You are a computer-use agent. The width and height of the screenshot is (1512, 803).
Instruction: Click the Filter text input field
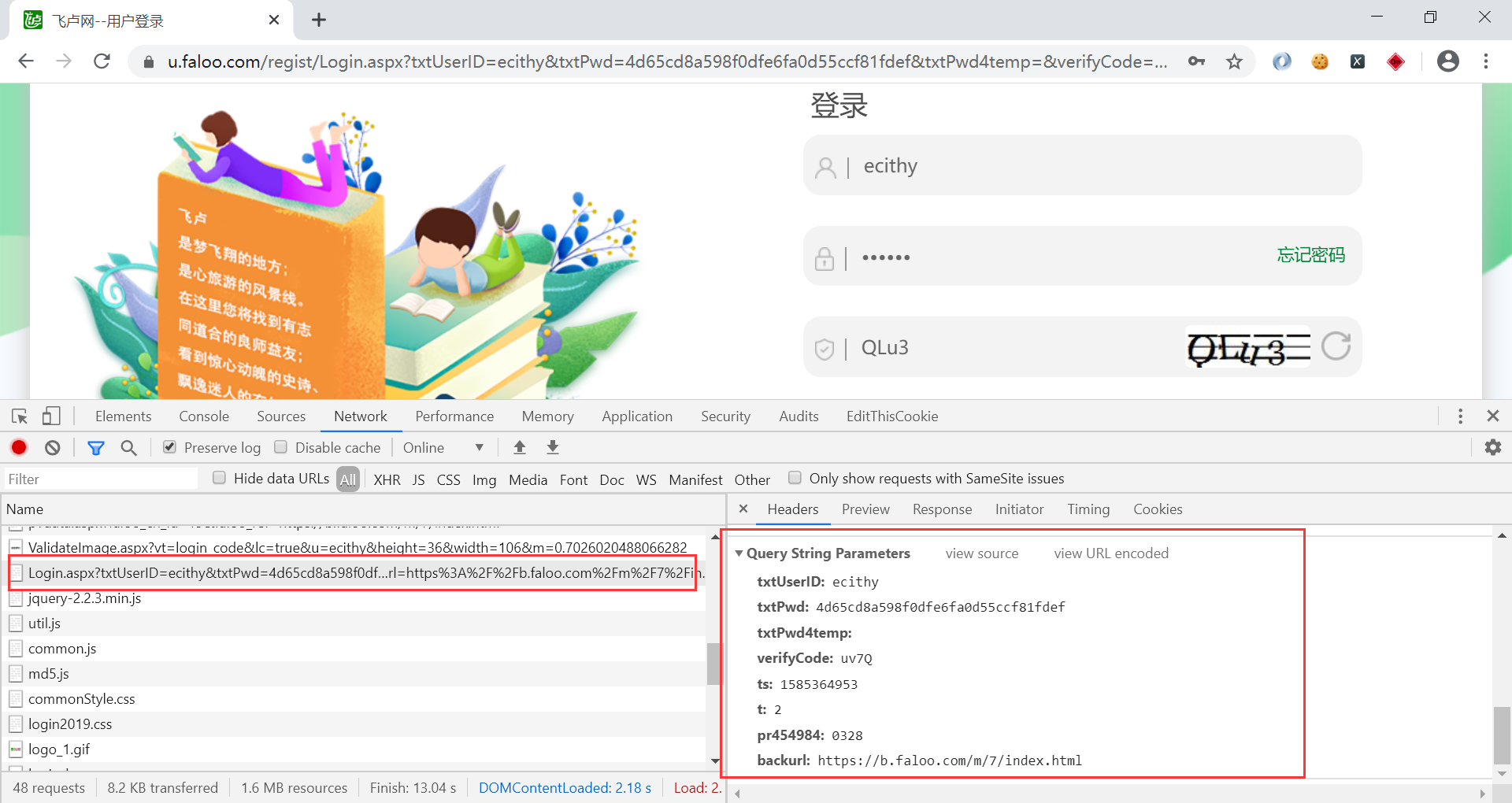tap(101, 479)
